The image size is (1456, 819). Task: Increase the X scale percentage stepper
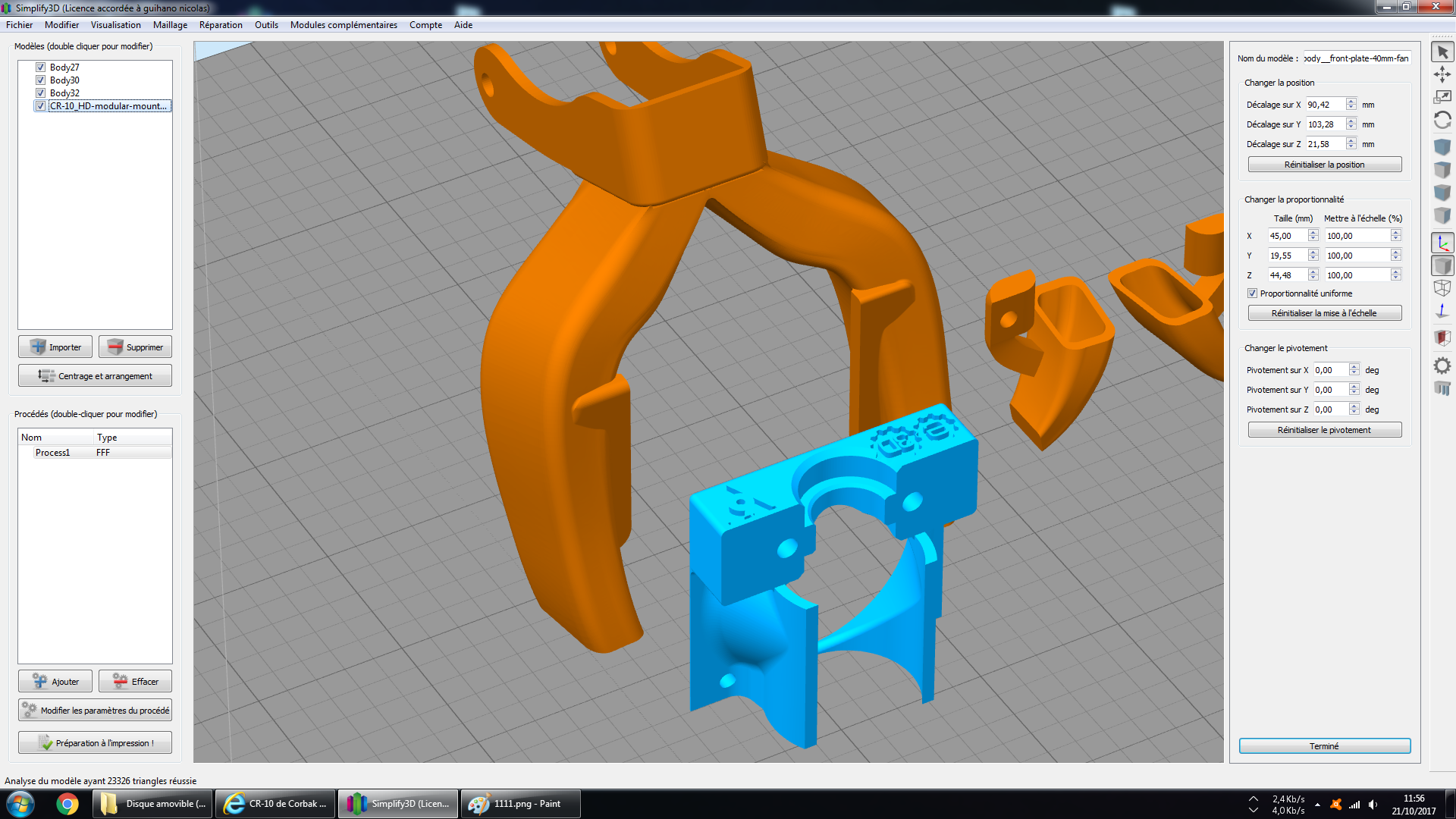(x=1396, y=233)
